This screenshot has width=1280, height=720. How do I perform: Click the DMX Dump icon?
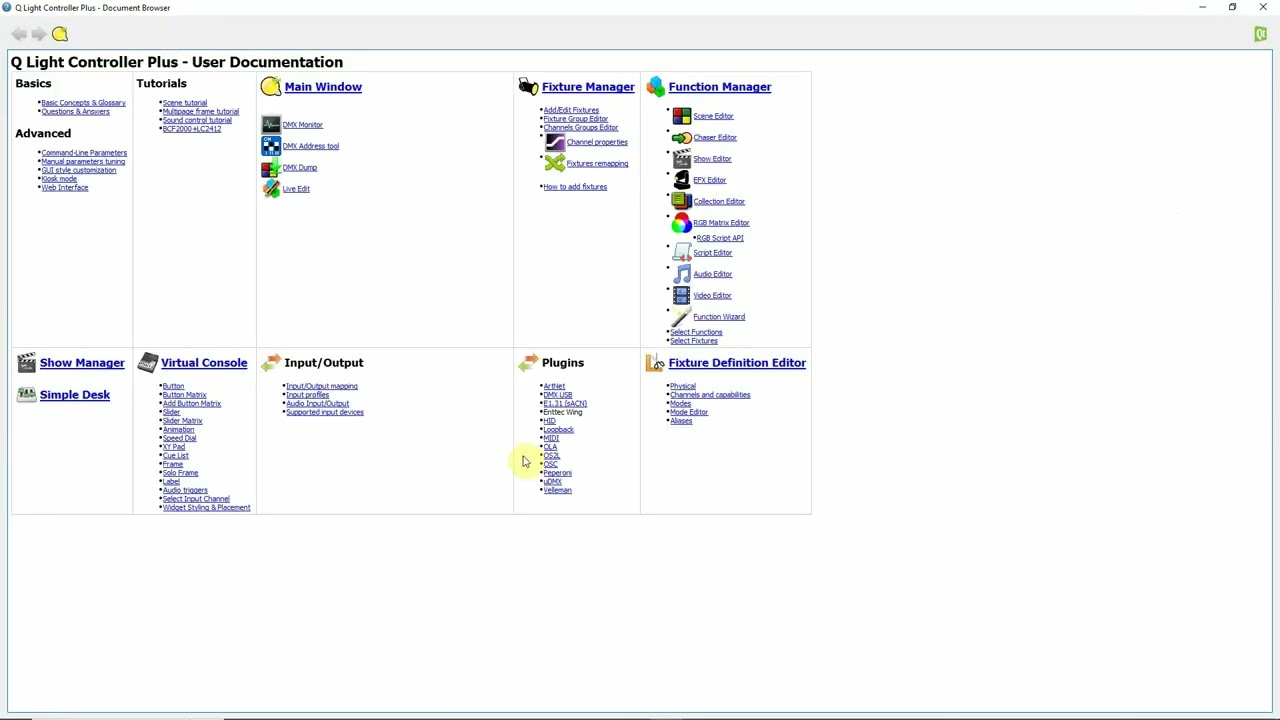click(271, 168)
